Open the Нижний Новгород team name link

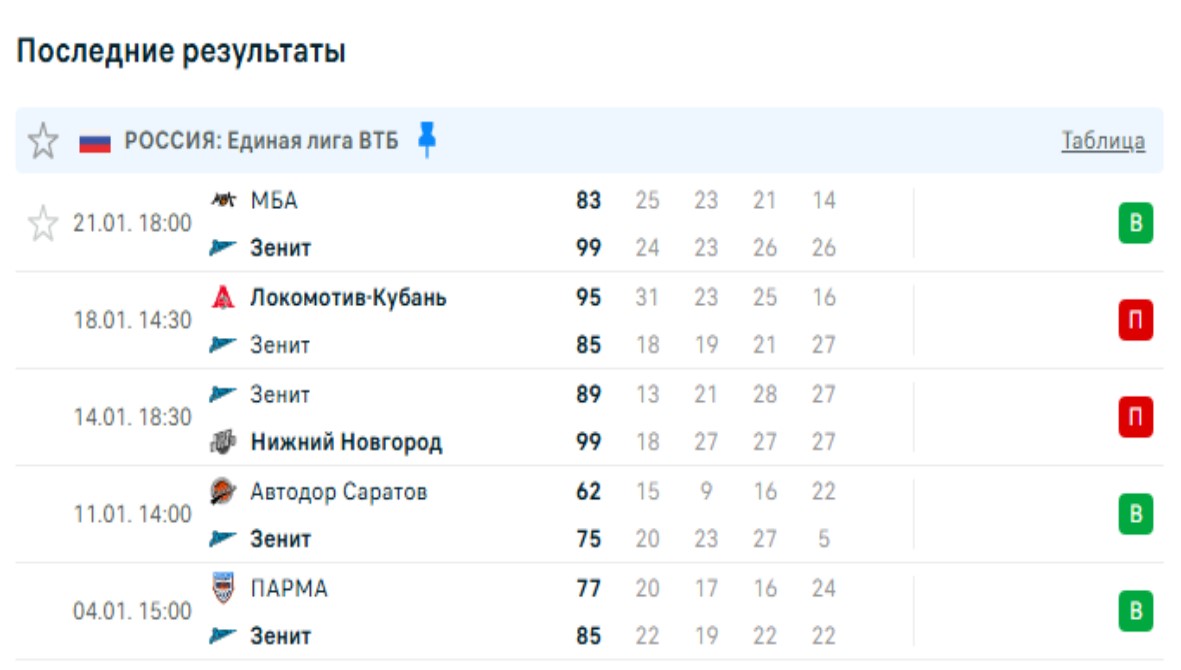[x=346, y=442]
